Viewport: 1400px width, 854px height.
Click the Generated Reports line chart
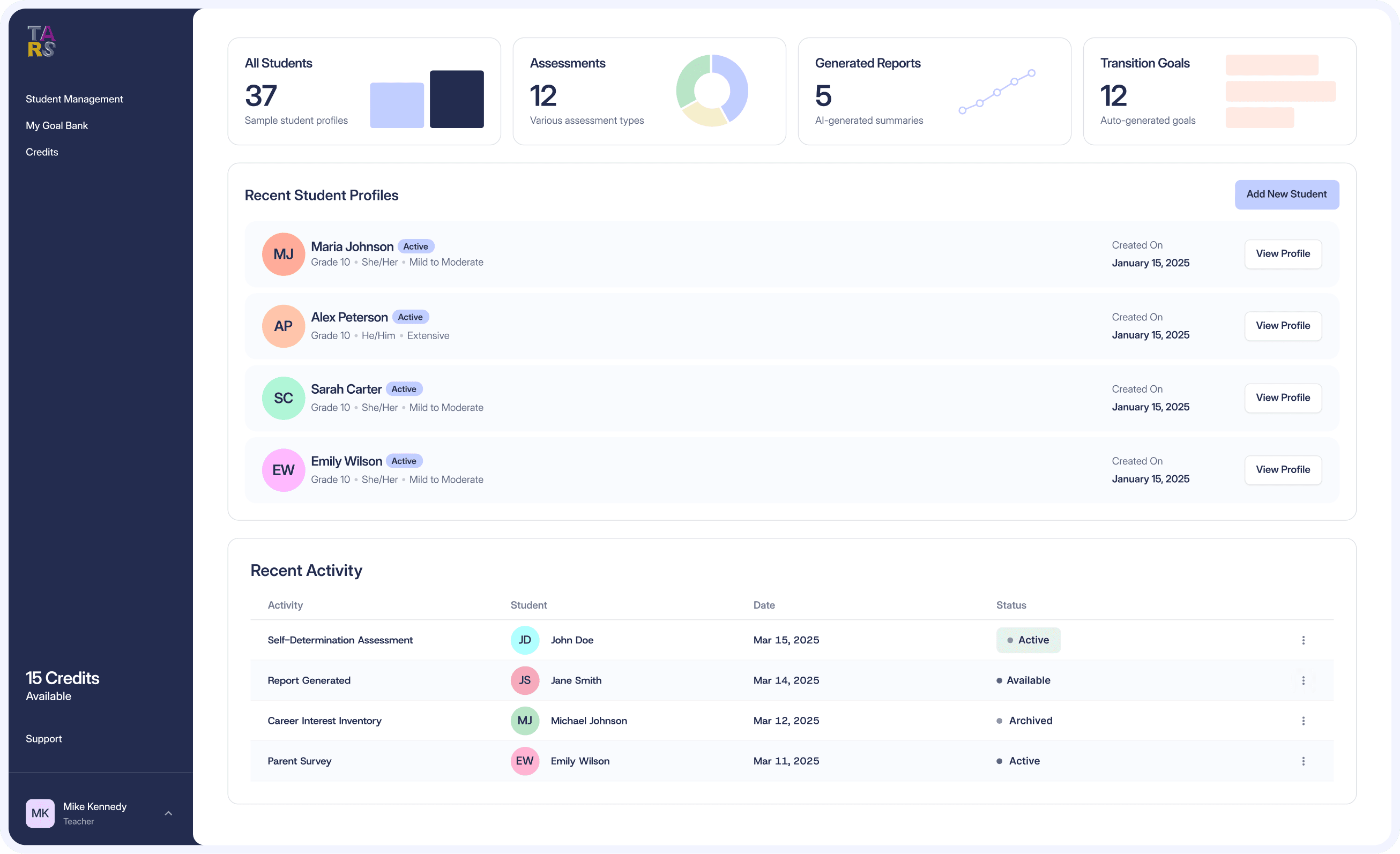point(997,92)
